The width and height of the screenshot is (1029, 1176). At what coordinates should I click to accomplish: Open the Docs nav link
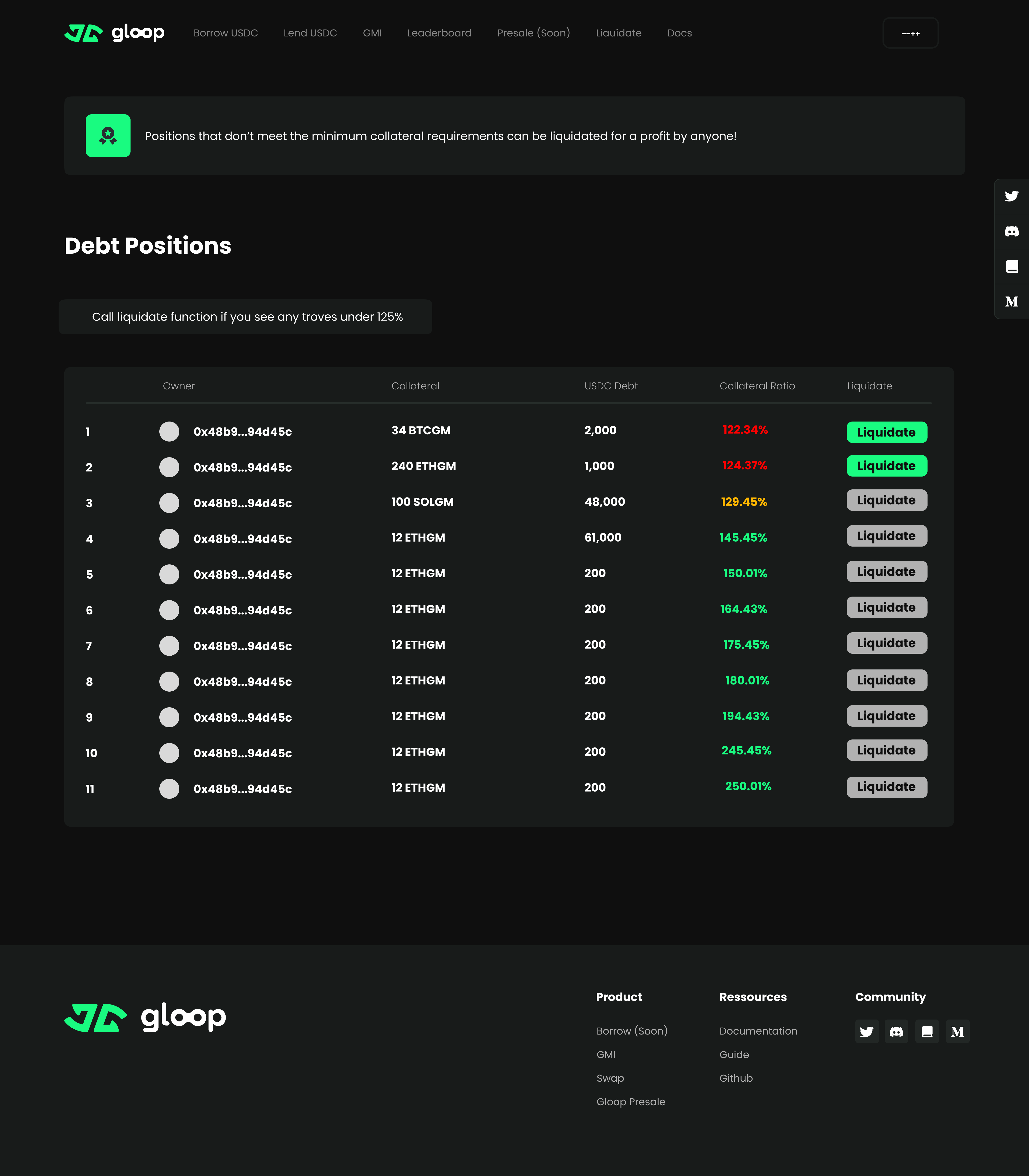(679, 33)
